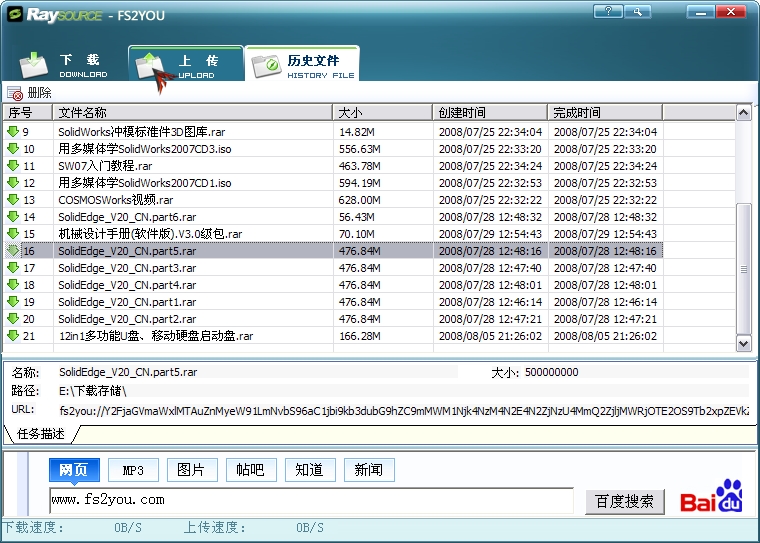Viewport: 760px width, 543px height.
Task: Click green arrow icon of row 10
Action: click(13, 148)
